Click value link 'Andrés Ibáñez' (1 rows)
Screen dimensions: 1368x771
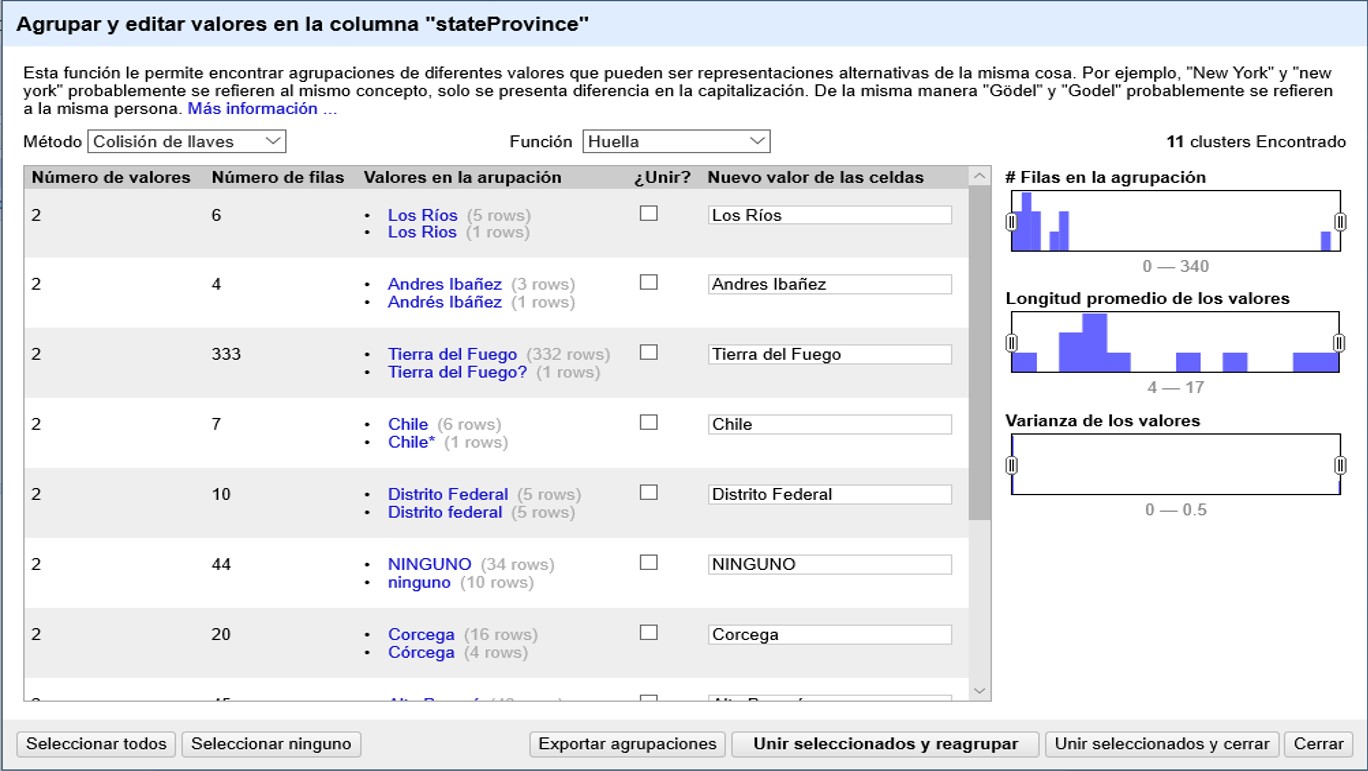pos(445,302)
